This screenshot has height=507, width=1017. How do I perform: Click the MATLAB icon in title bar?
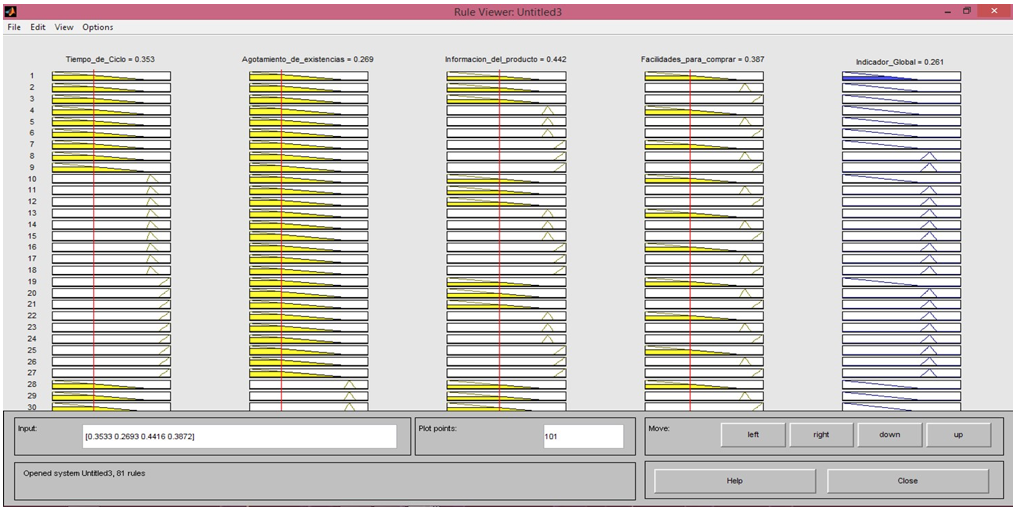click(x=12, y=11)
